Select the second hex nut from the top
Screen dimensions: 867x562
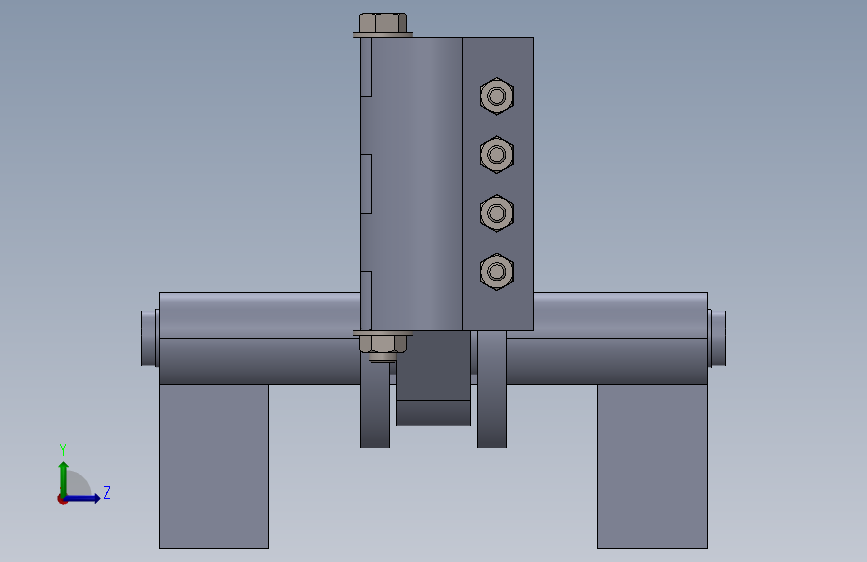pyautogui.click(x=497, y=154)
